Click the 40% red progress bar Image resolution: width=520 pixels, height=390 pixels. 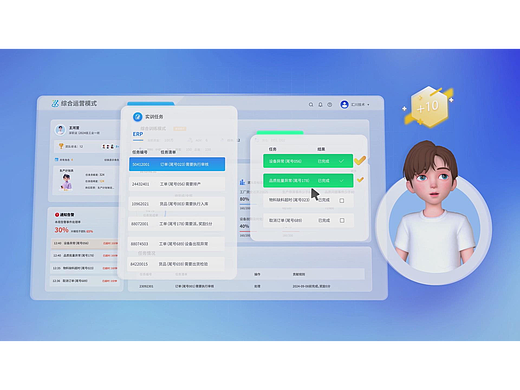248,231
